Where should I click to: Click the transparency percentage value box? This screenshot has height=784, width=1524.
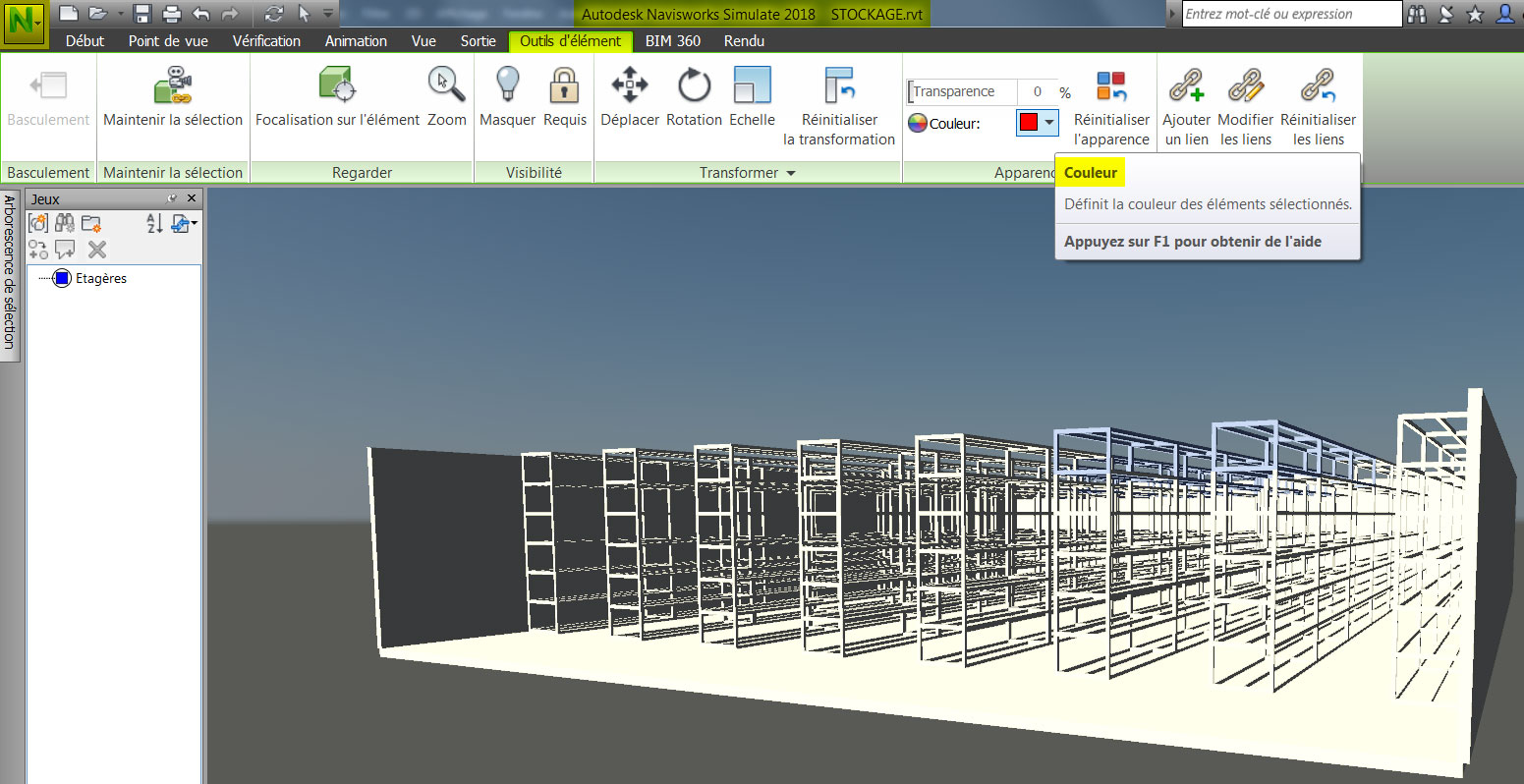pos(1038,91)
